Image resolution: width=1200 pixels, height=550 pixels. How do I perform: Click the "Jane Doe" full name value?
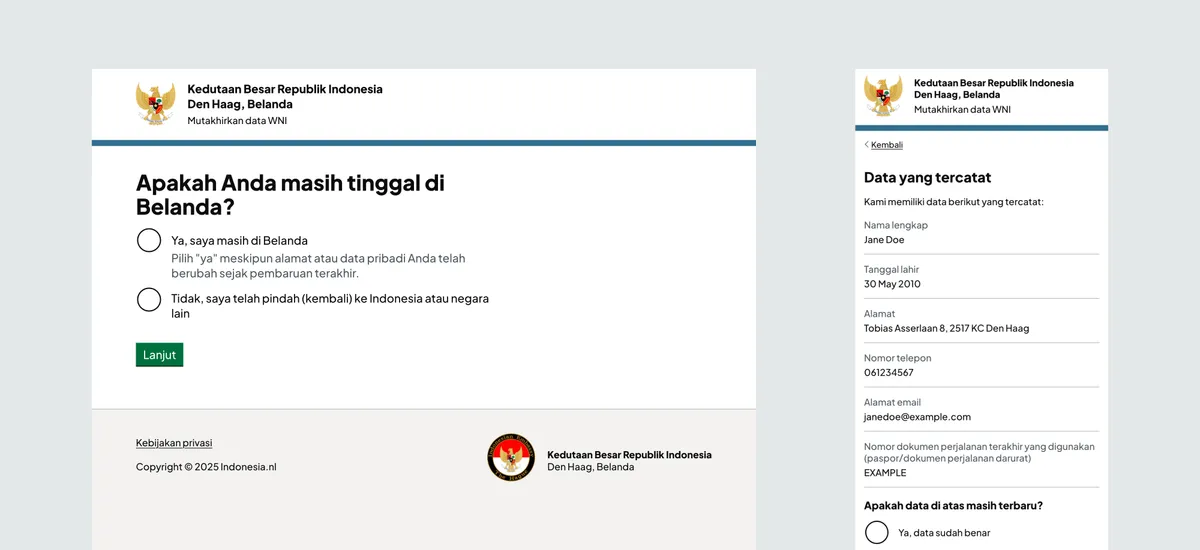[x=884, y=240]
